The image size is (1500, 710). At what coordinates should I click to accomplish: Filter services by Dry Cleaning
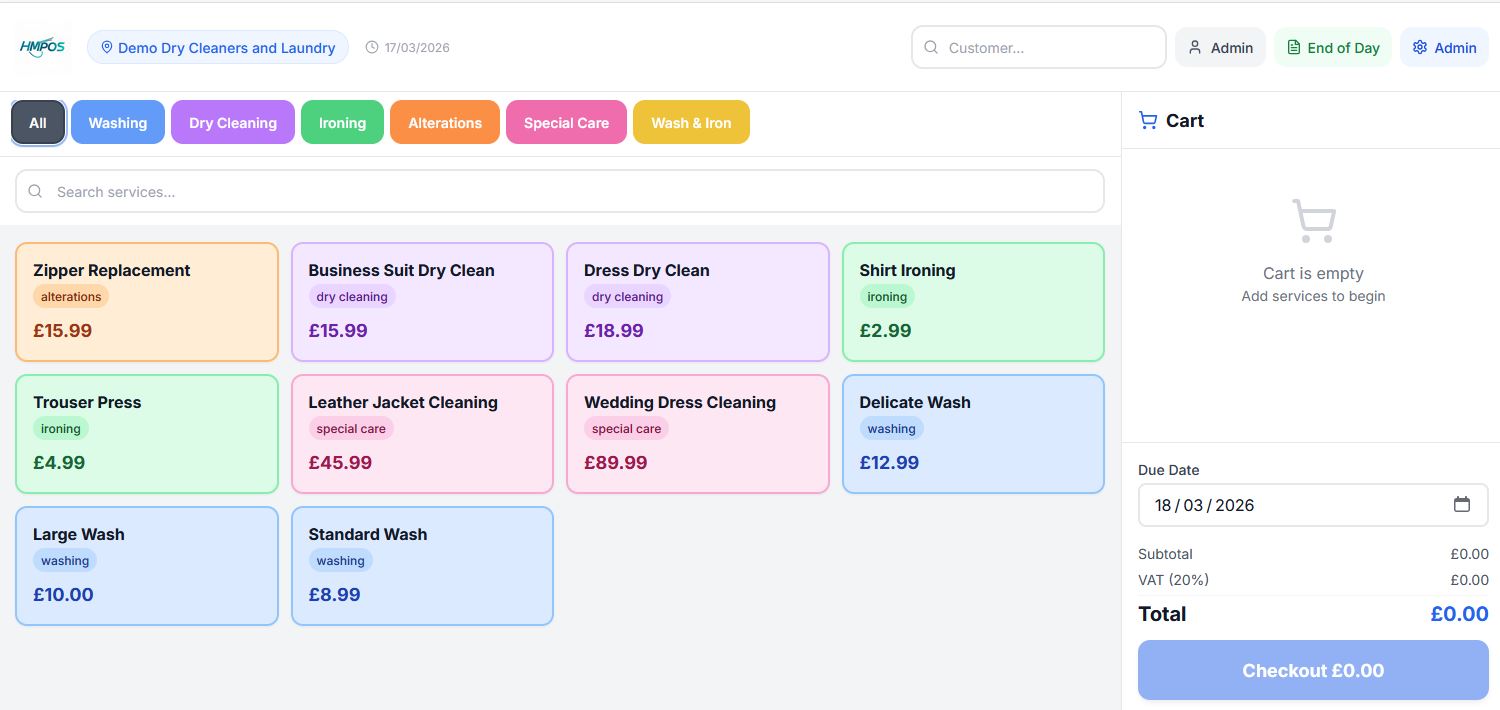(x=233, y=123)
